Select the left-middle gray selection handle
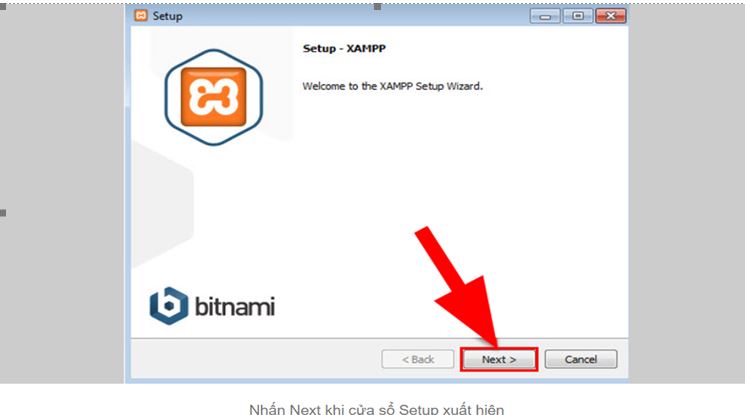The width and height of the screenshot is (745, 415). tap(3, 213)
